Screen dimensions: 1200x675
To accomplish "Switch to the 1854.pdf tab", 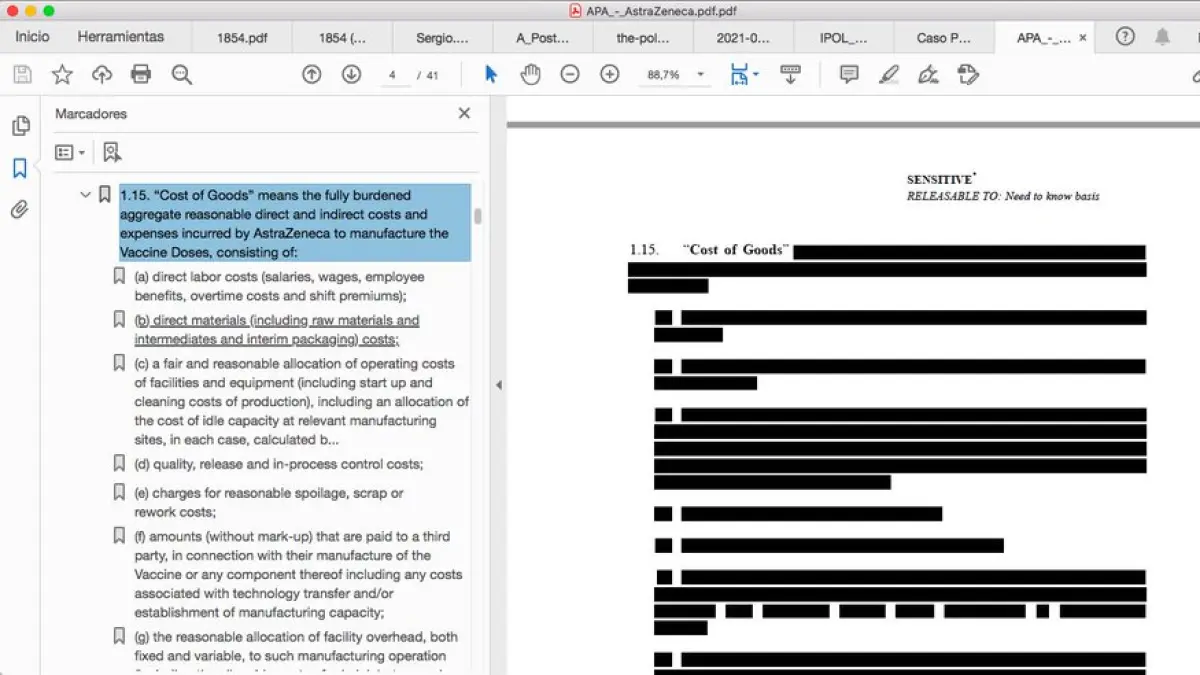I will point(243,38).
